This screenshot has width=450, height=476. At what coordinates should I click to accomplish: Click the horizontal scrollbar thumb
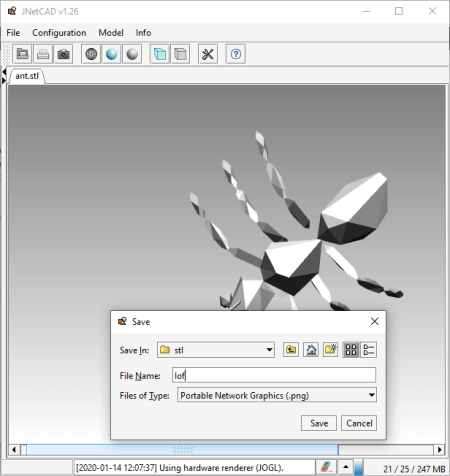pos(182,450)
